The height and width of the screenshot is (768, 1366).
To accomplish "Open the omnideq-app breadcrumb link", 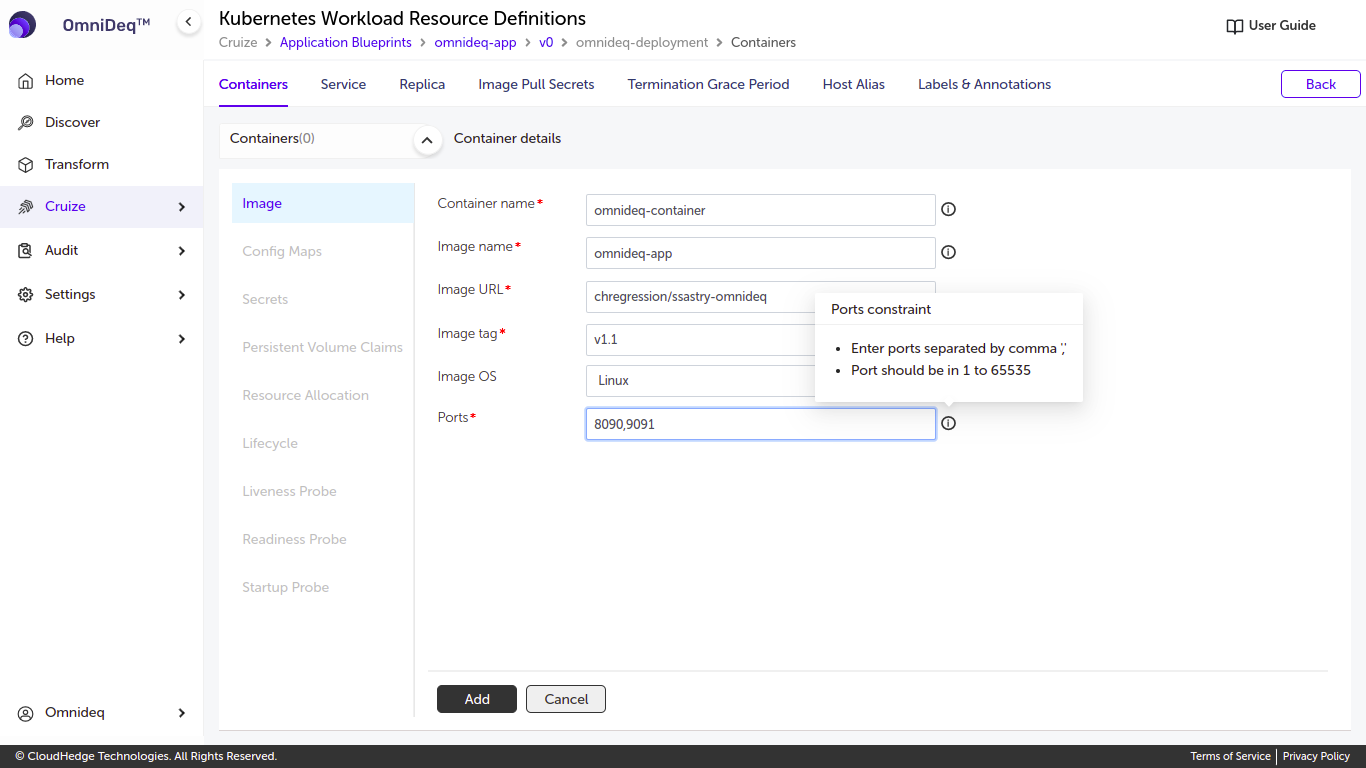I will pyautogui.click(x=475, y=43).
